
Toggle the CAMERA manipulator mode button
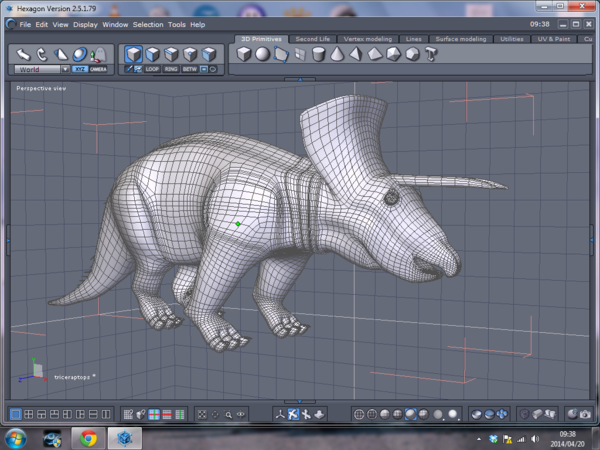(x=98, y=69)
